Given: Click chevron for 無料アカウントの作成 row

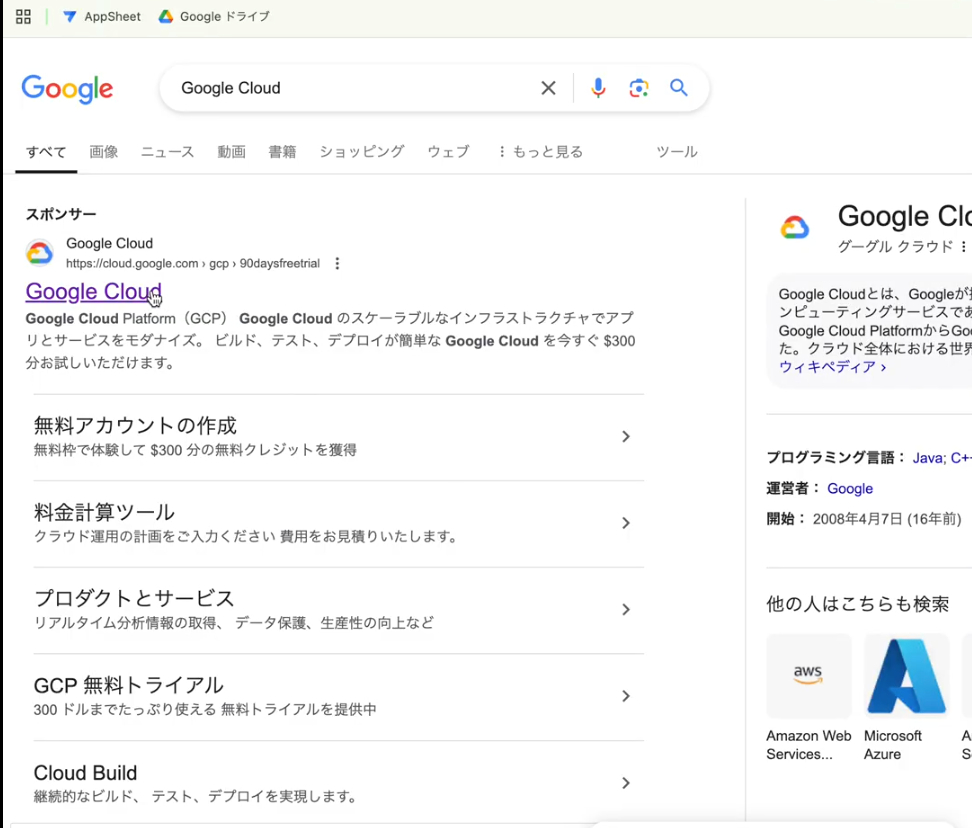Looking at the screenshot, I should 626,437.
